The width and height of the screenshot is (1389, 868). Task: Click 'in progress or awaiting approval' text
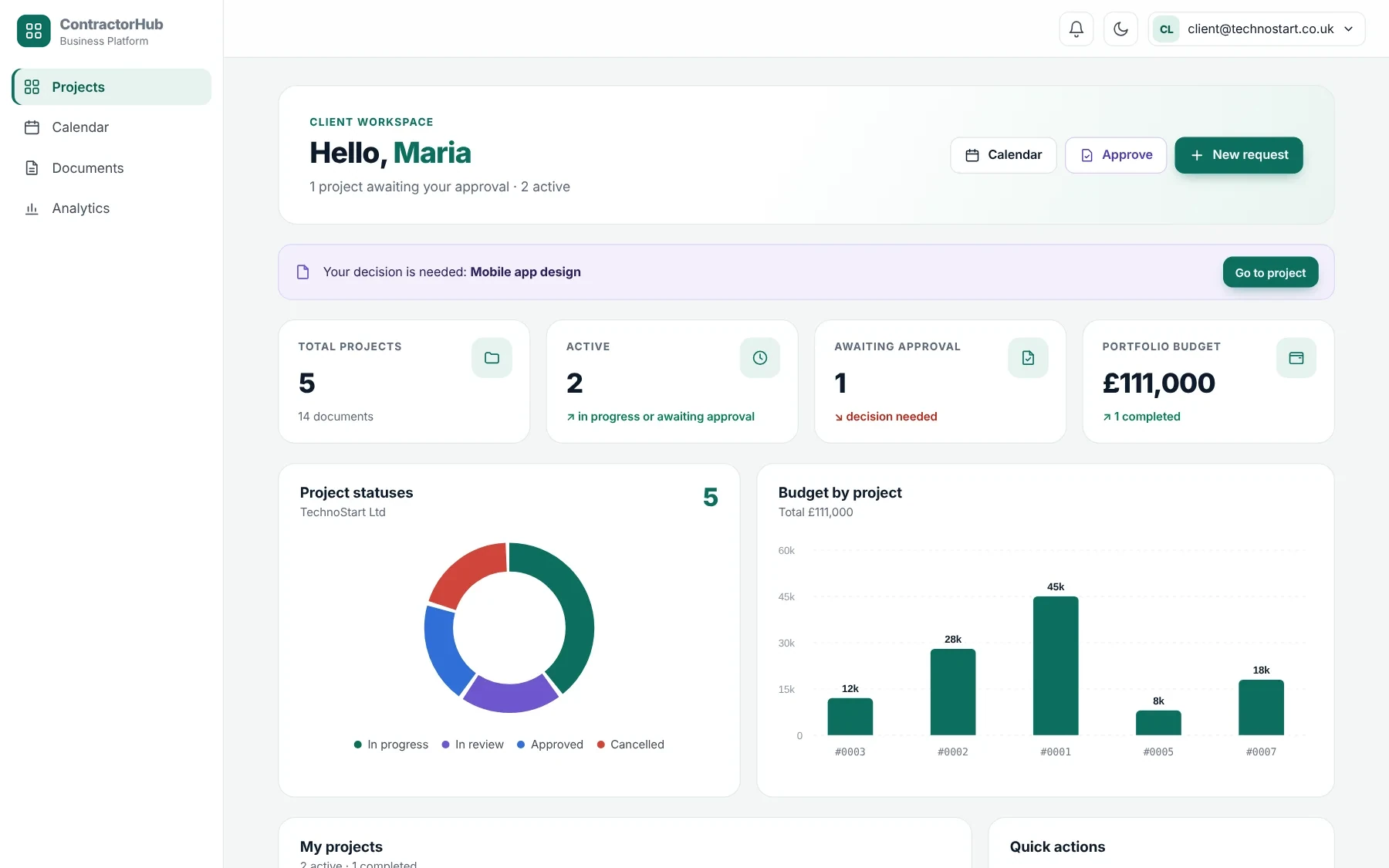[x=666, y=417]
